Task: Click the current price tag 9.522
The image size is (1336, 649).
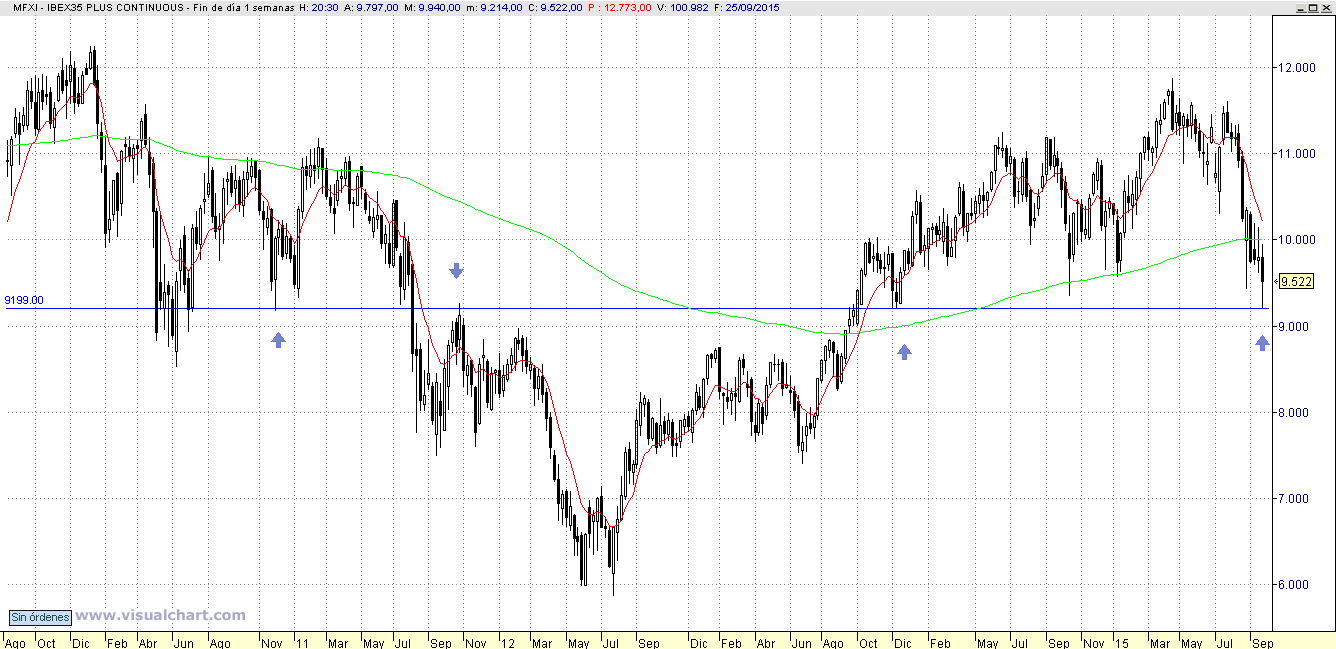Action: click(x=1296, y=281)
